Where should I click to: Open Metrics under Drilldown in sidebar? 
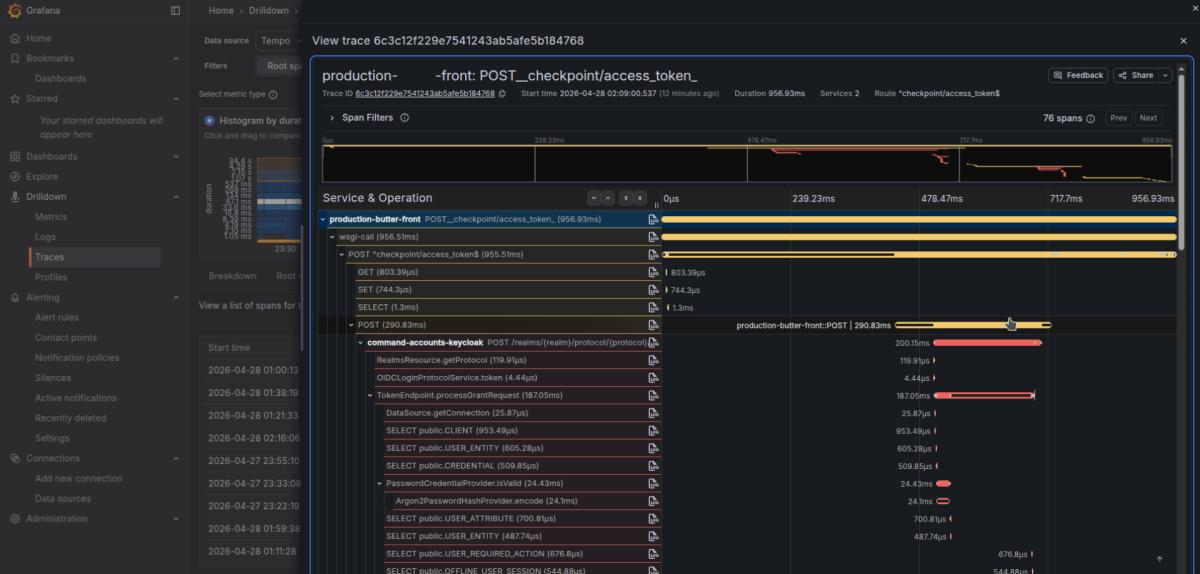51,217
